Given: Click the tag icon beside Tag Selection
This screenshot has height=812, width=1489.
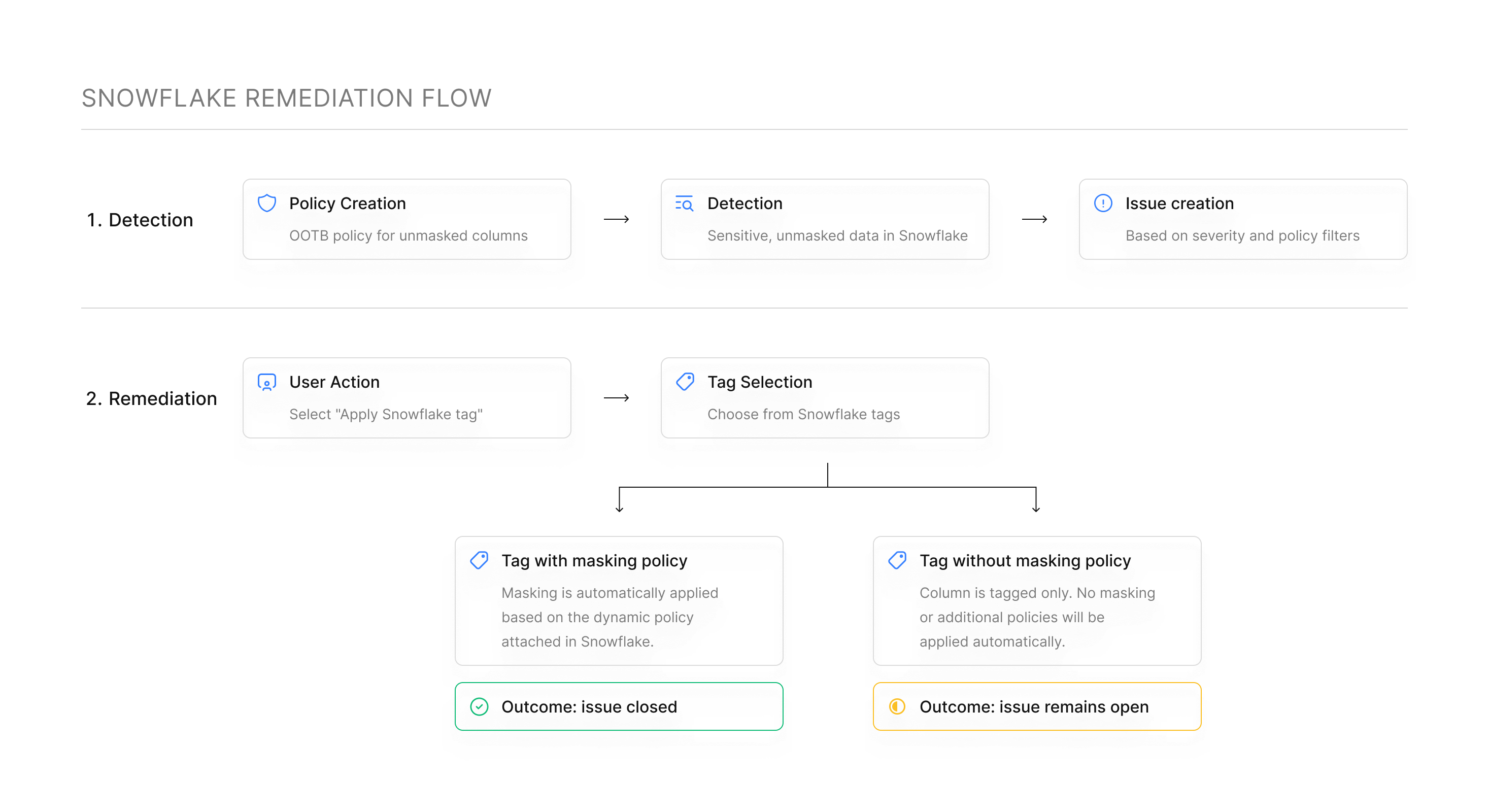Looking at the screenshot, I should click(x=685, y=382).
